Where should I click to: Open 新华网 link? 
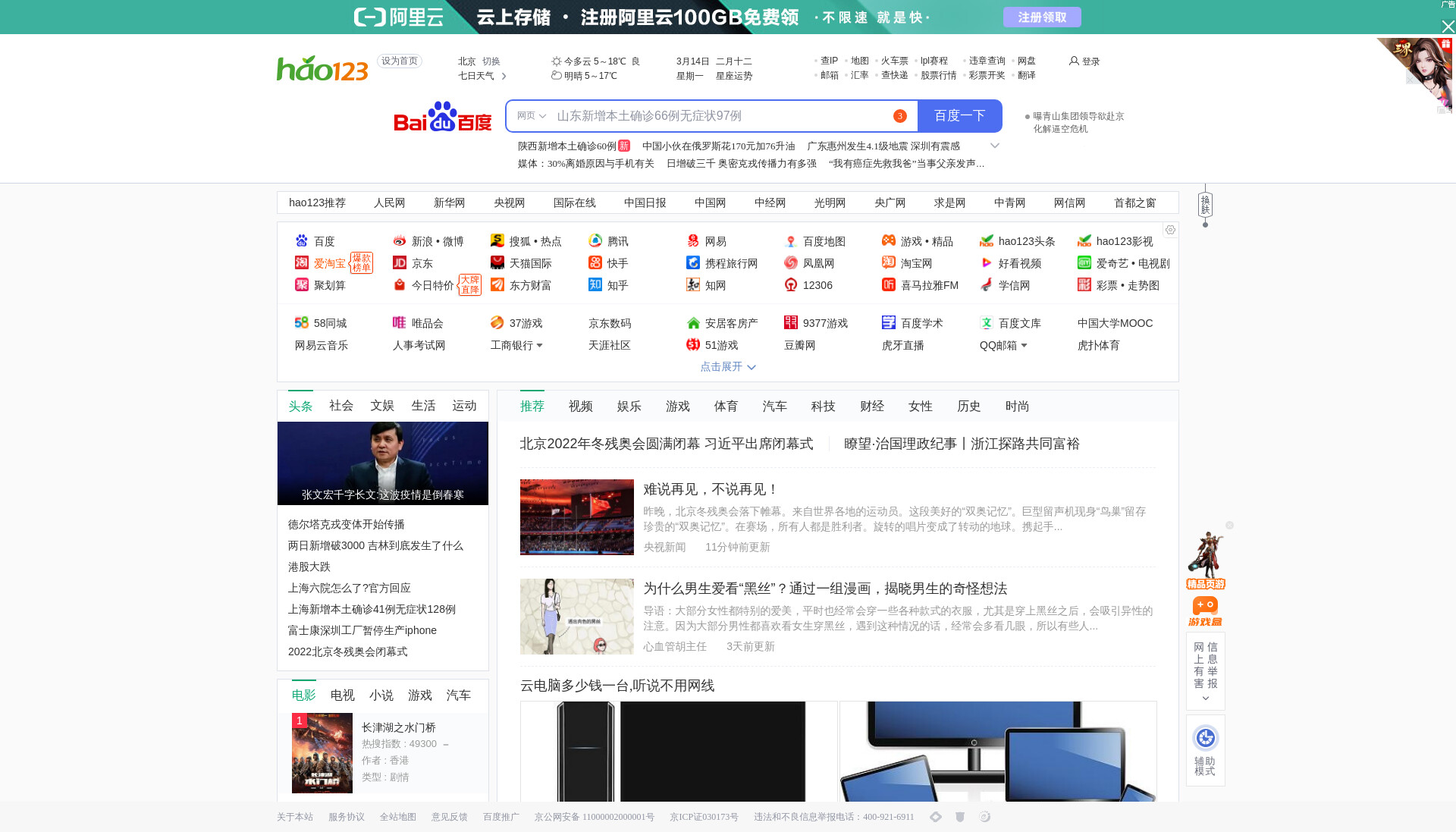pyautogui.click(x=450, y=203)
